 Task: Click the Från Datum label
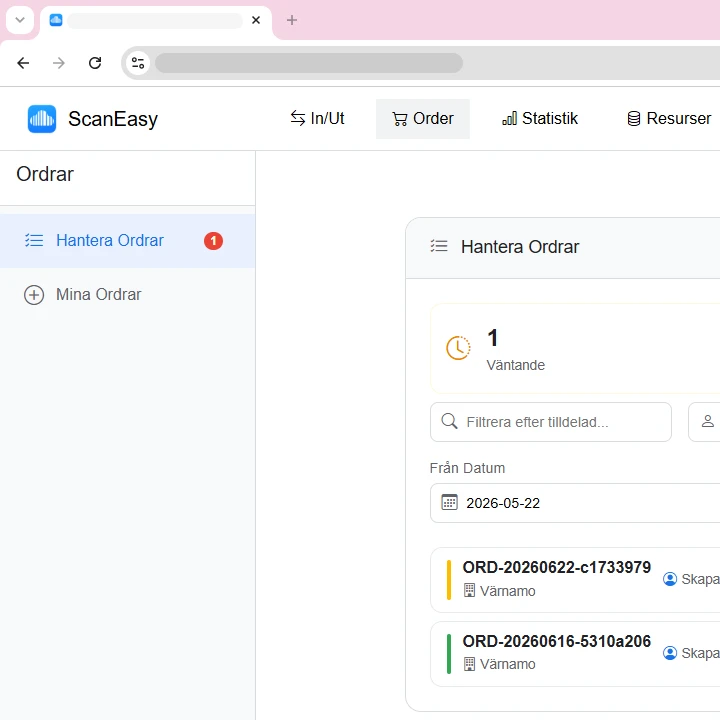tap(467, 468)
